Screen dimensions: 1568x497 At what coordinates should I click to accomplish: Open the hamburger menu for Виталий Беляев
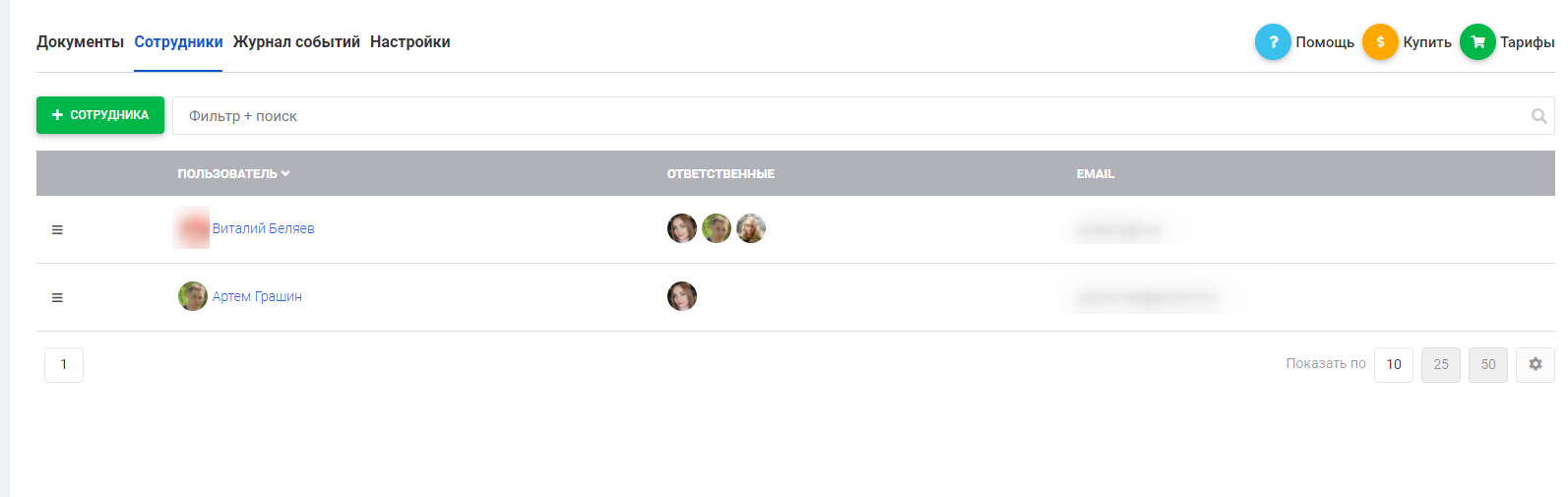[x=57, y=229]
